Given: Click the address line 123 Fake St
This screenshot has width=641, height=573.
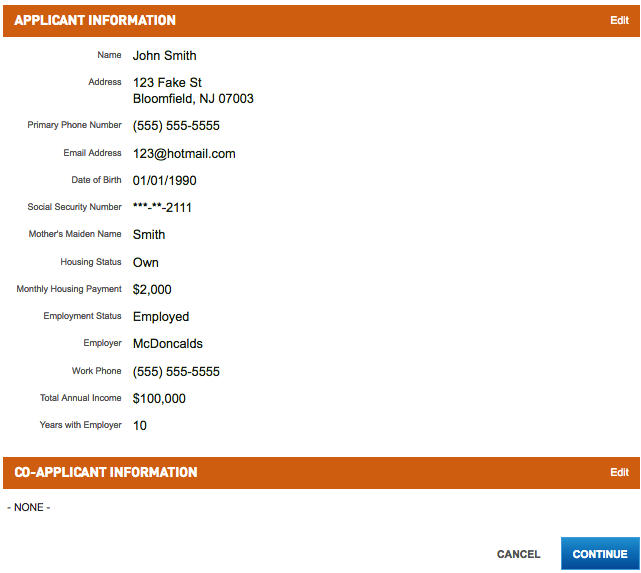Looking at the screenshot, I should tap(167, 83).
